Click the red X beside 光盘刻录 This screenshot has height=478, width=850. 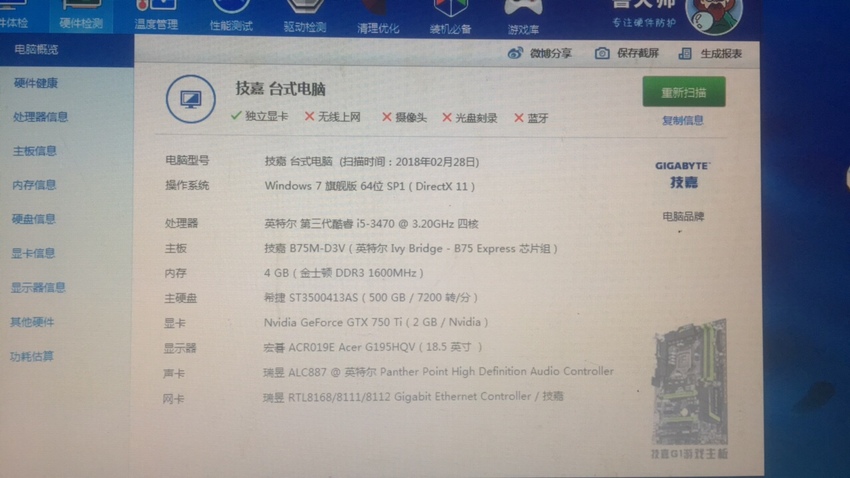pos(447,118)
